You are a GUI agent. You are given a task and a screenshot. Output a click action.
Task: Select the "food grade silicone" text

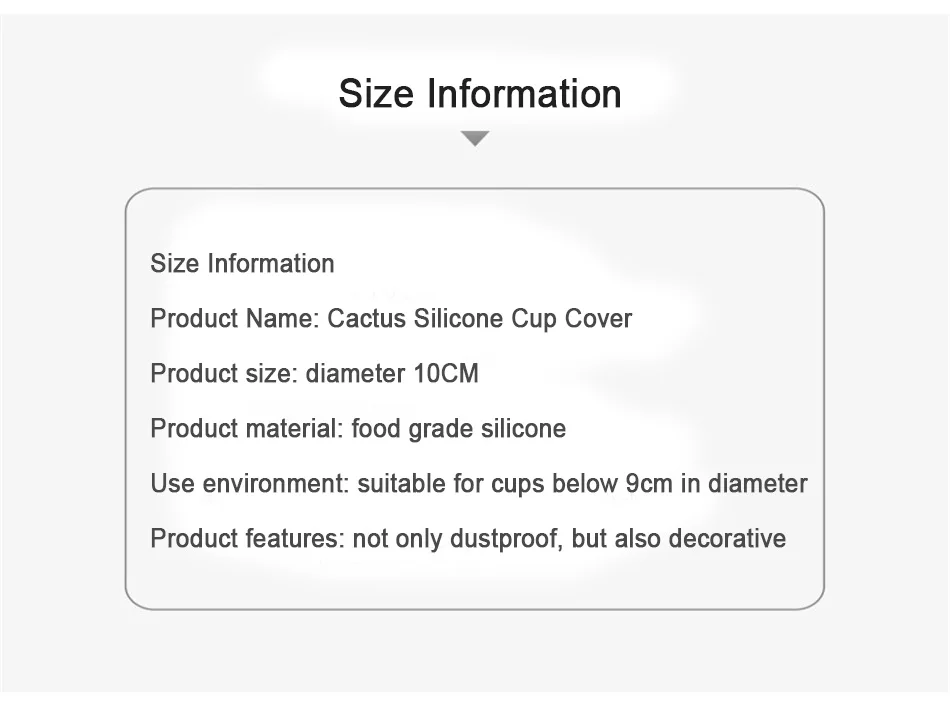click(x=459, y=429)
